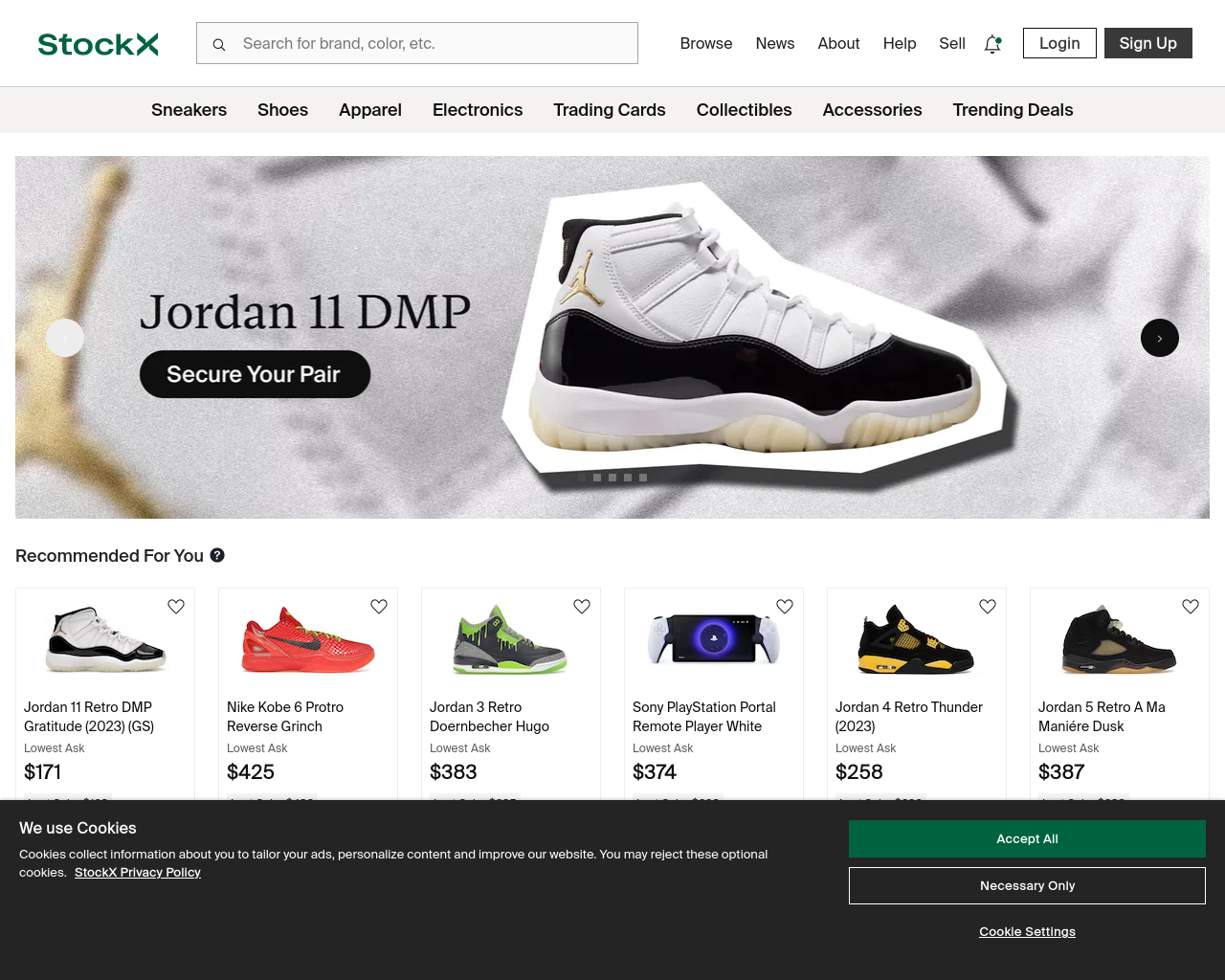Open the Browse menu

(x=706, y=43)
